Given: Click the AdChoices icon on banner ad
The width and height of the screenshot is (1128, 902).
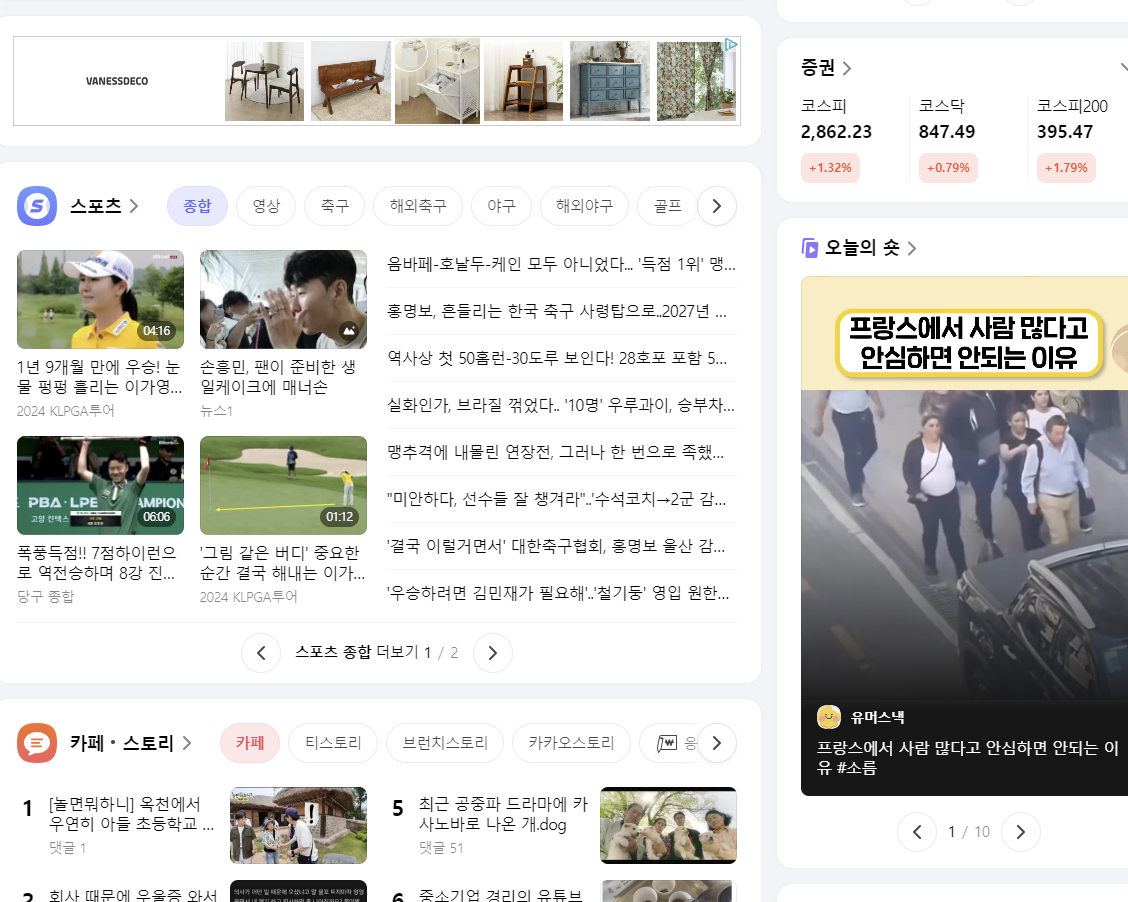Looking at the screenshot, I should pyautogui.click(x=731, y=45).
